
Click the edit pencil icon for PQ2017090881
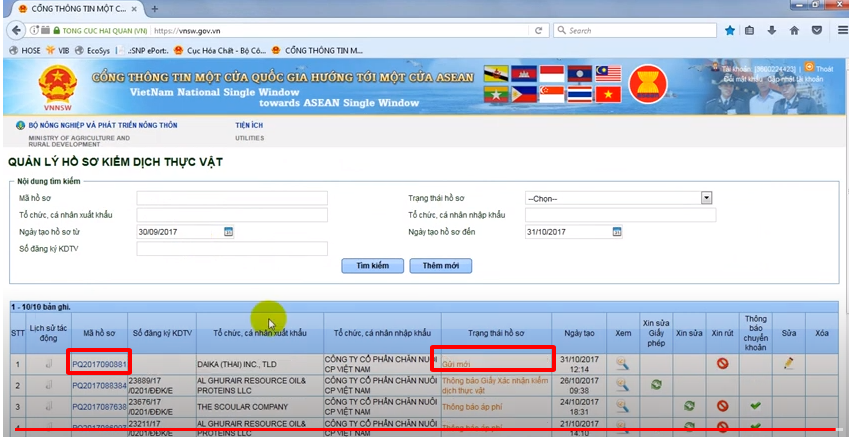[788, 363]
